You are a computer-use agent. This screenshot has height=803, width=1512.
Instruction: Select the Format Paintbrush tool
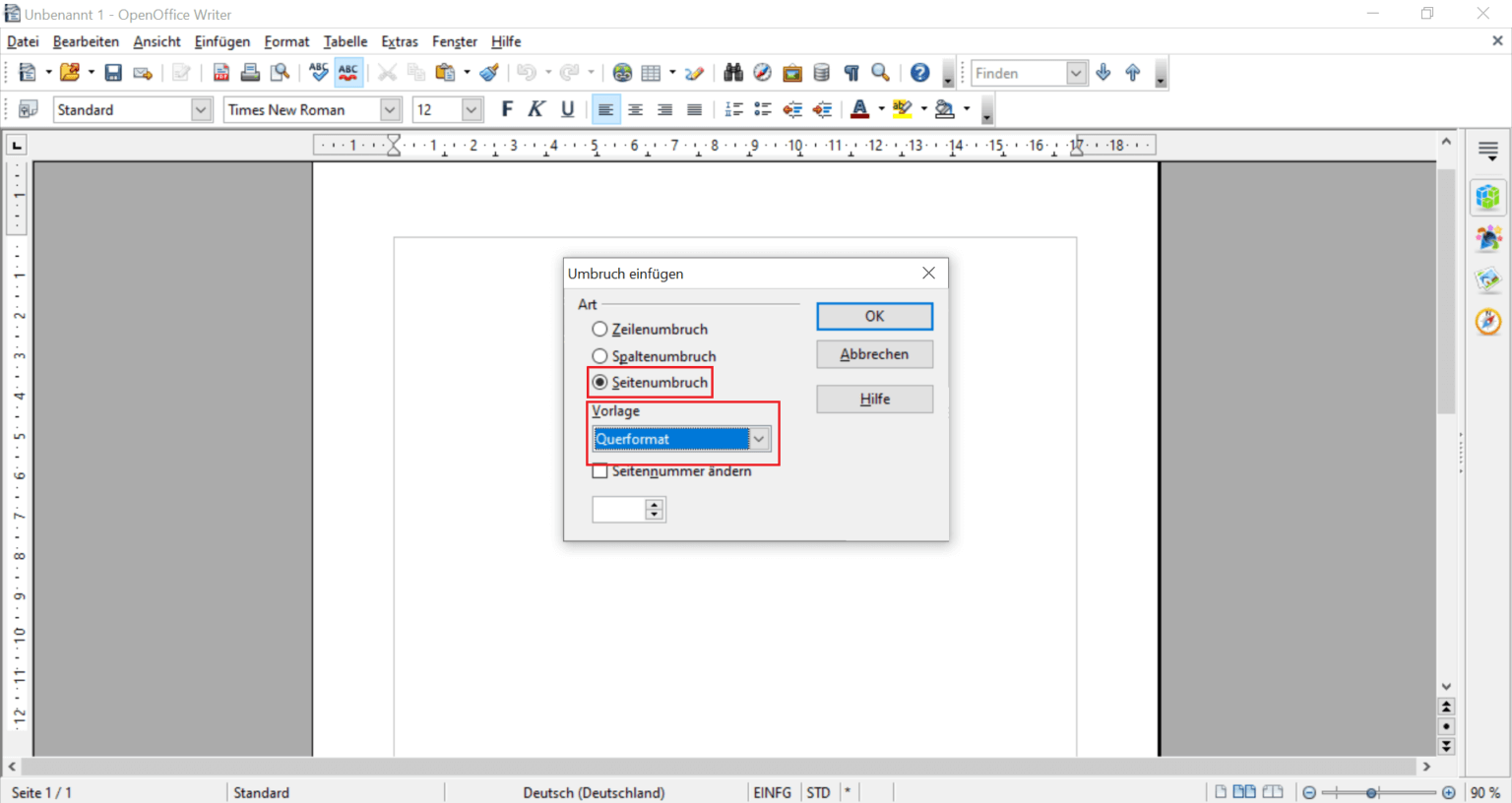tap(489, 73)
